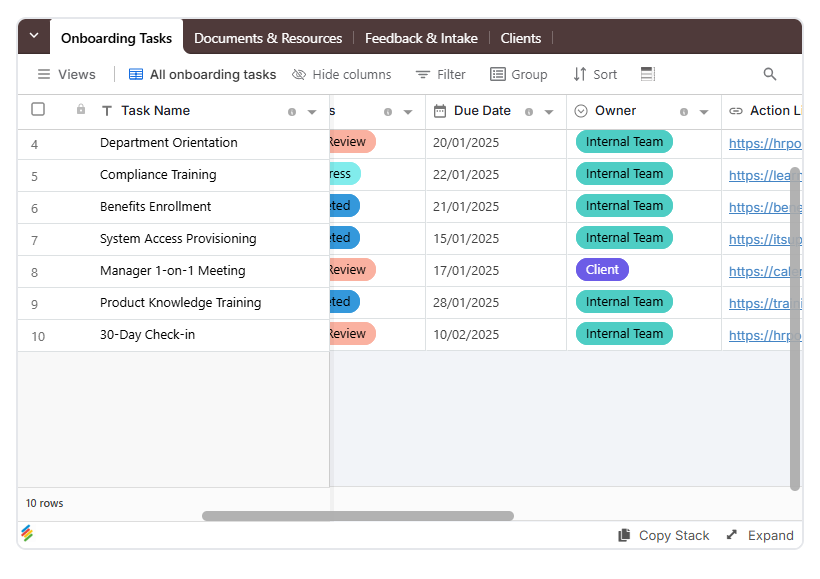Screen dimensions: 820x579
Task: Click the due date 28/01/2025 cell
Action: (496, 303)
